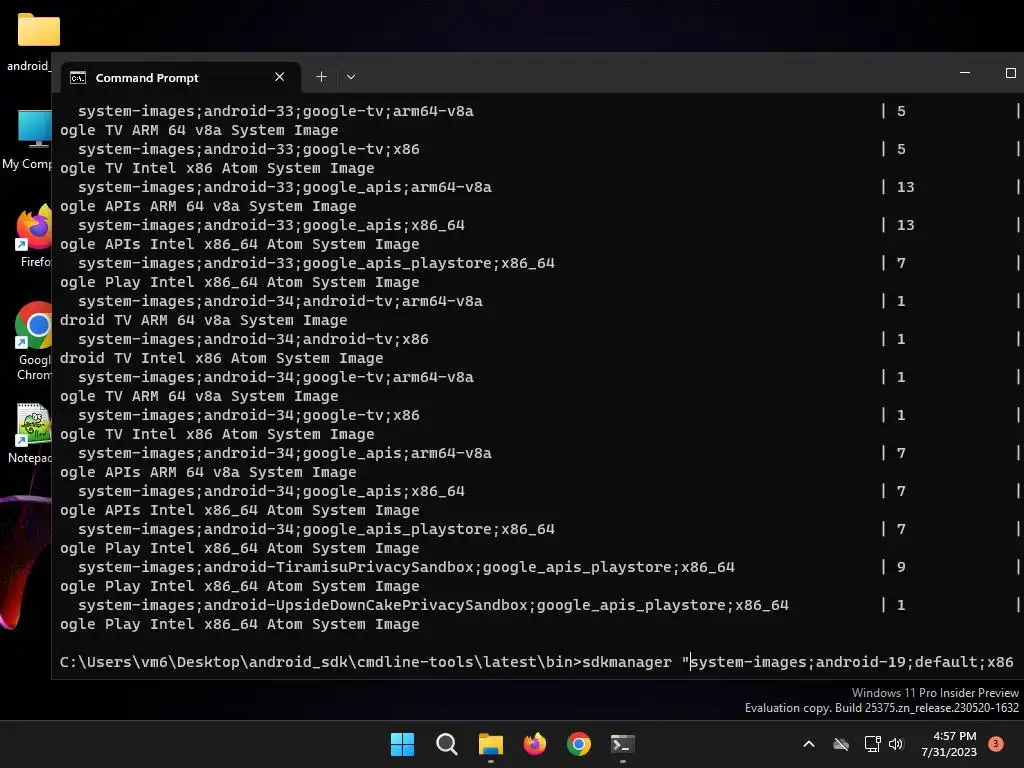Viewport: 1024px width, 768px height.
Task: Click the android-34;android-tv;arm64-v8a line
Action: tap(280, 301)
